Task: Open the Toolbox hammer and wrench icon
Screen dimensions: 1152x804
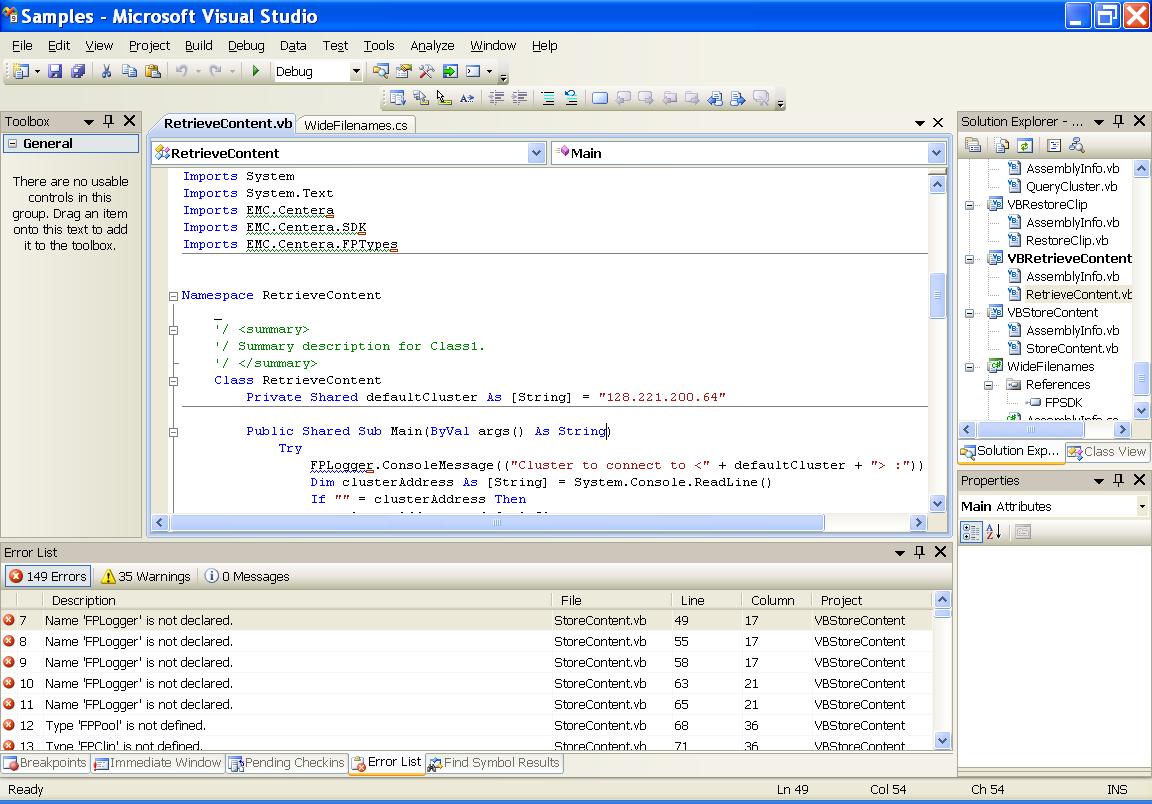Action: [x=426, y=71]
